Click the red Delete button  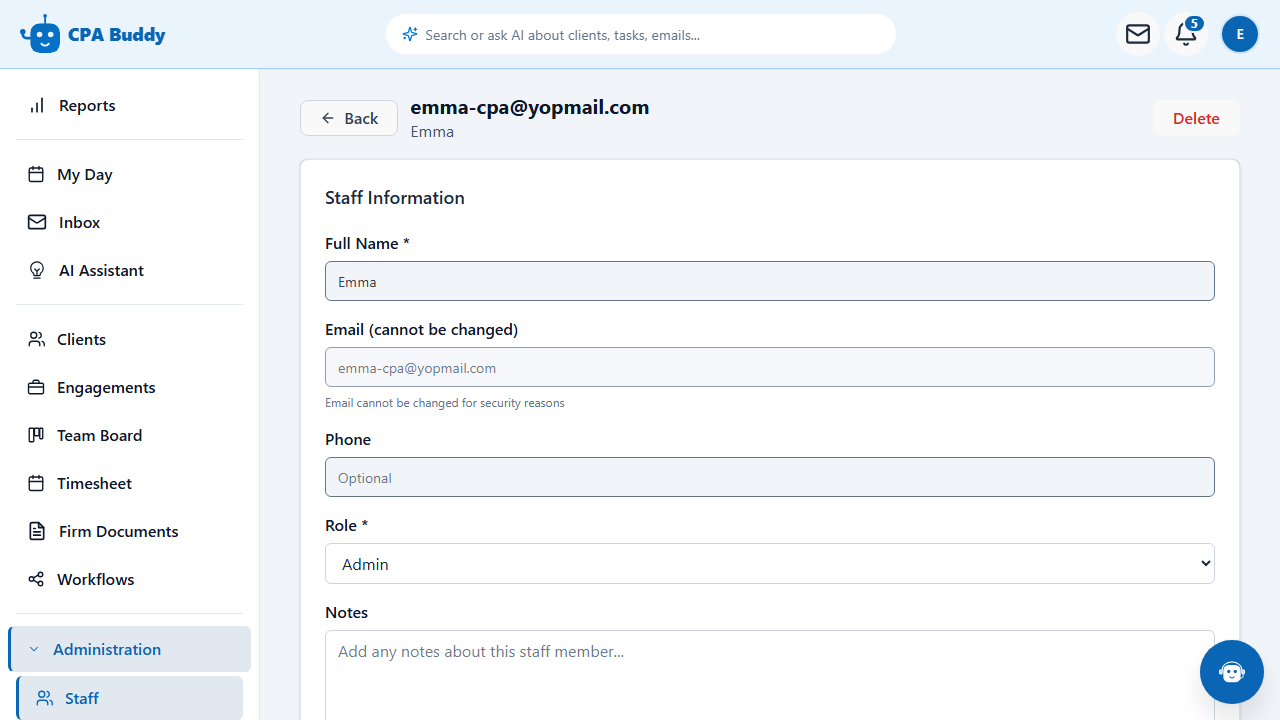point(1196,118)
